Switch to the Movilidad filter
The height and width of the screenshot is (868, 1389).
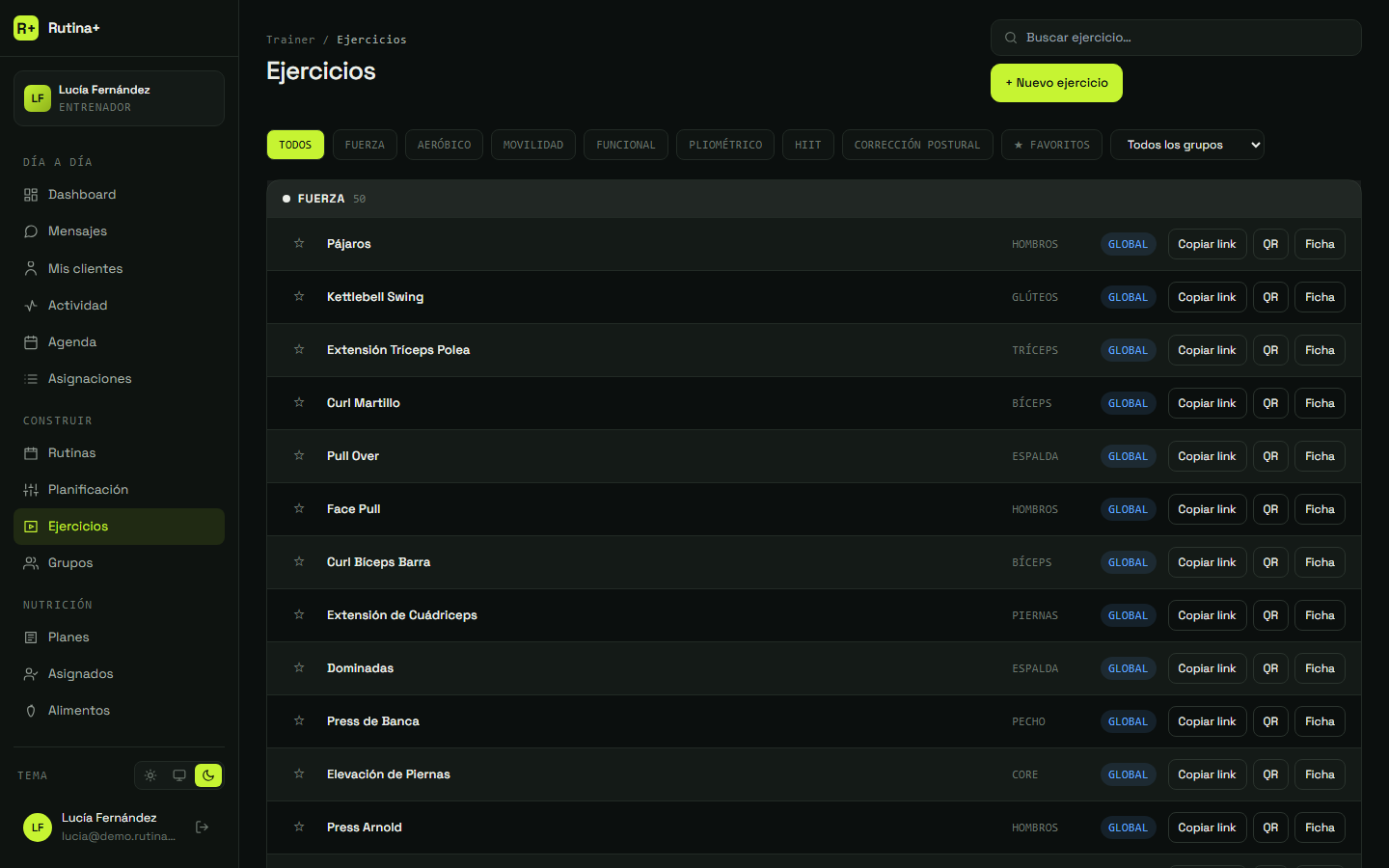[533, 145]
